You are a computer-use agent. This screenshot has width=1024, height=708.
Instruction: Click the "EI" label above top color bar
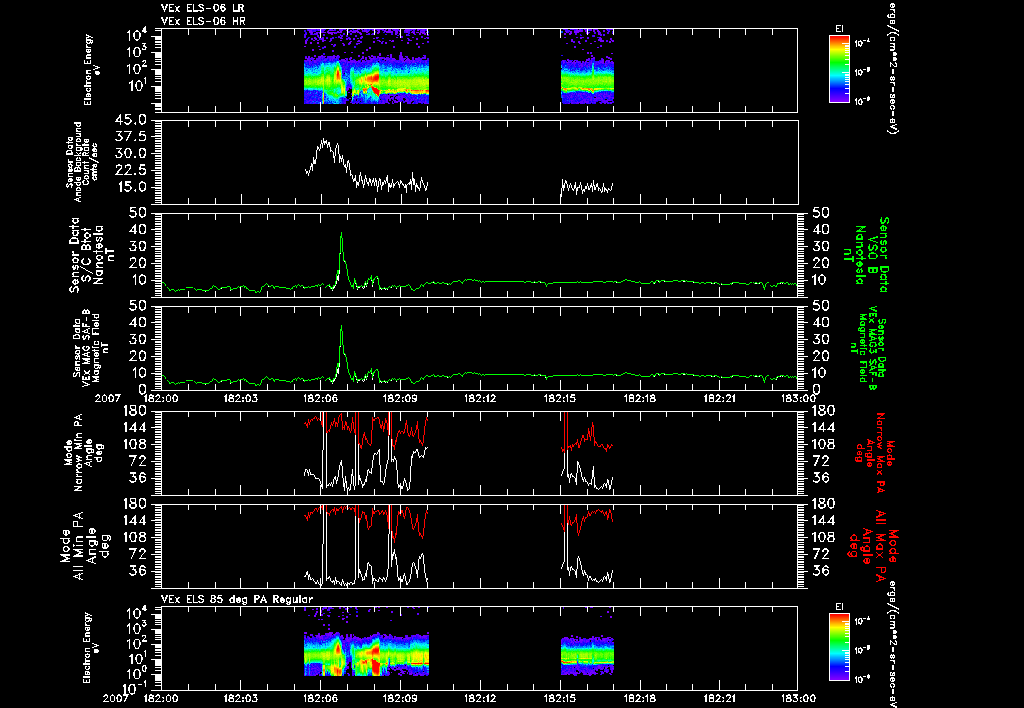(839, 28)
